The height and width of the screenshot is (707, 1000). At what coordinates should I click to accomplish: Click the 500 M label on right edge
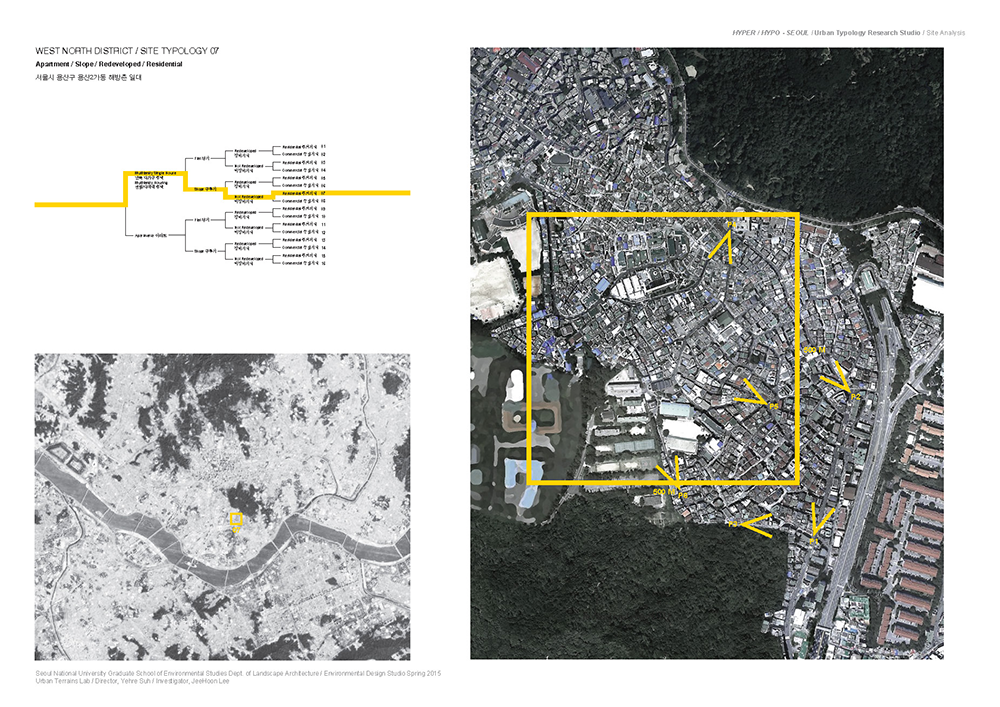[810, 351]
